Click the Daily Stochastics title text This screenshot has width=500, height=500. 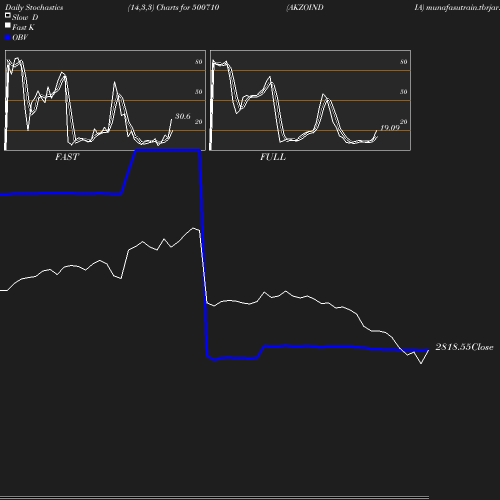[34, 7]
